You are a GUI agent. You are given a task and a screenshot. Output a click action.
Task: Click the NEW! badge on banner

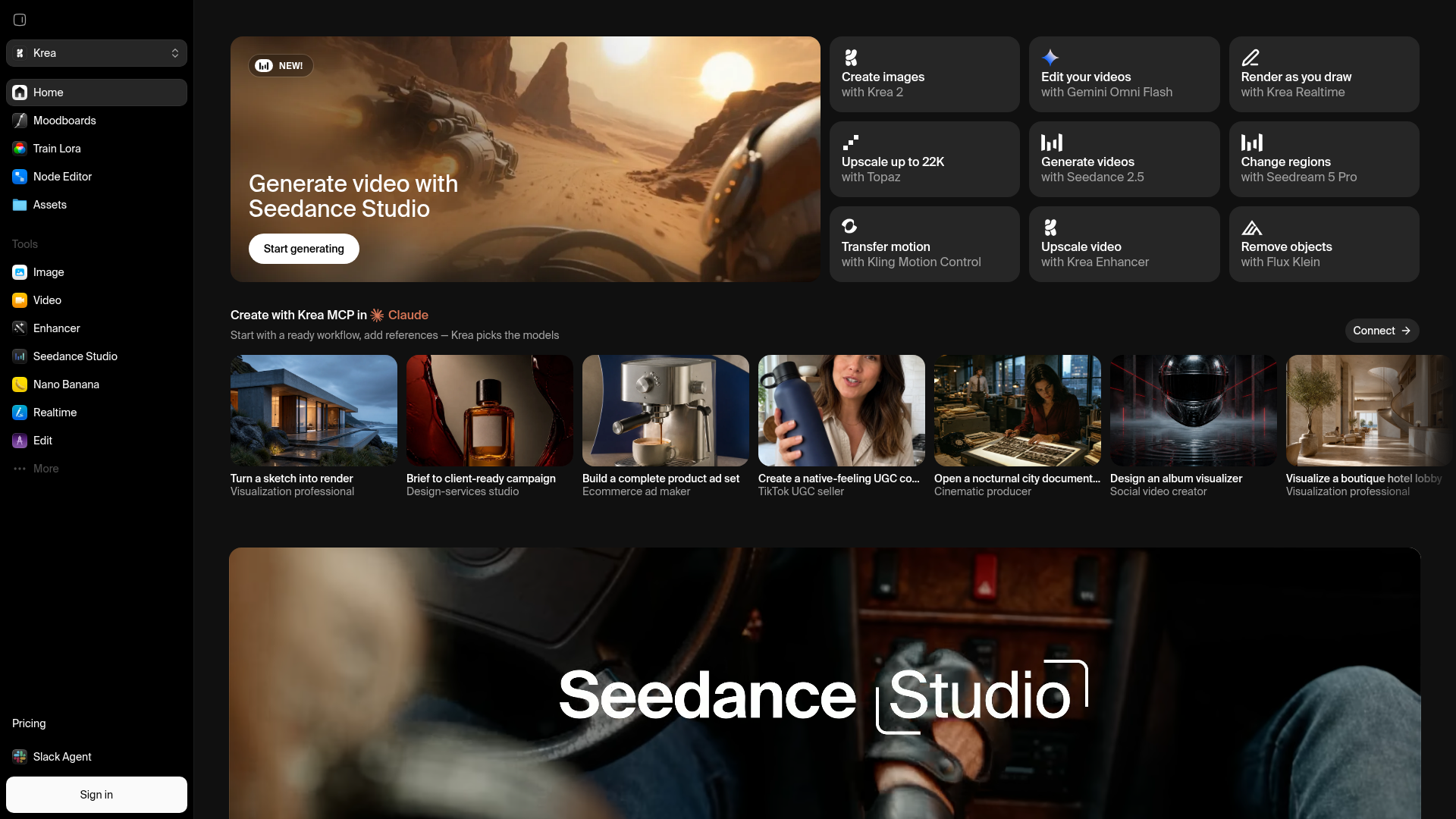coord(281,65)
